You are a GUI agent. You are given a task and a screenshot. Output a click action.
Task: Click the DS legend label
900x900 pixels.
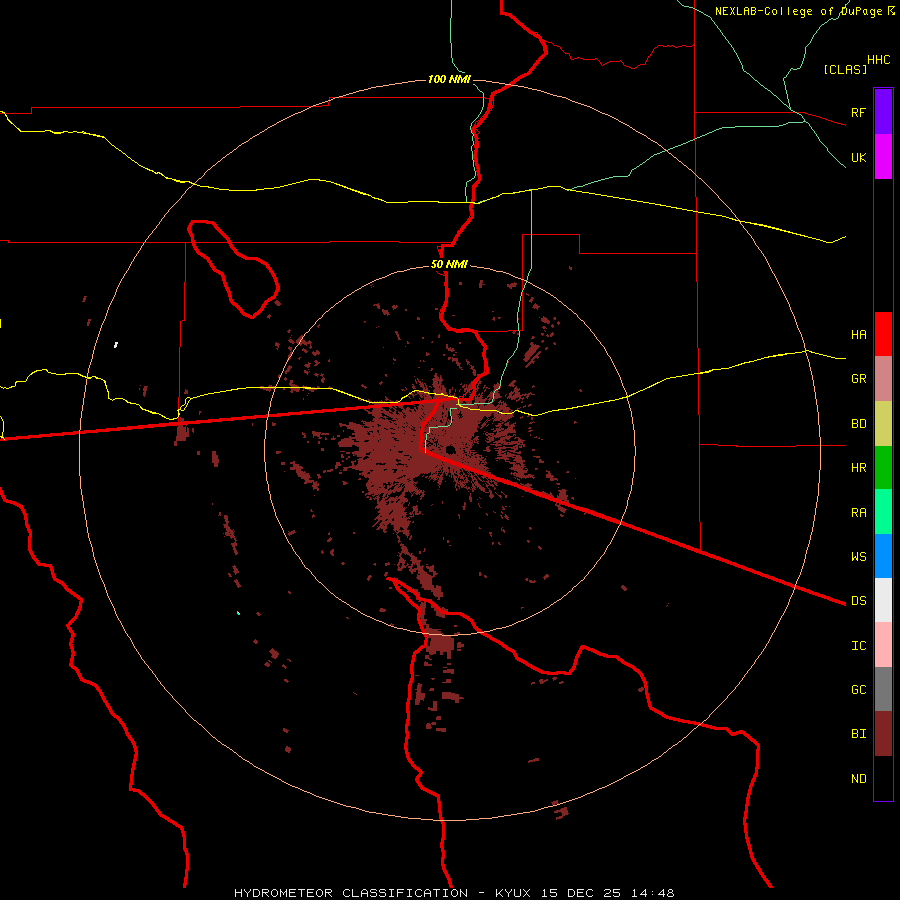coord(858,601)
